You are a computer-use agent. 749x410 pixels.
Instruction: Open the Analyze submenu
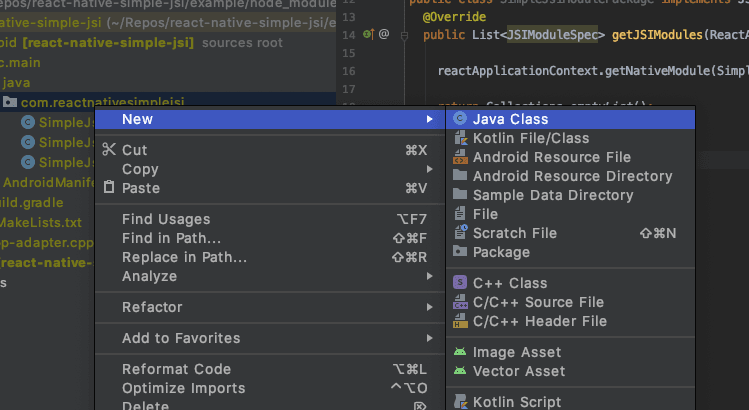tap(270, 276)
